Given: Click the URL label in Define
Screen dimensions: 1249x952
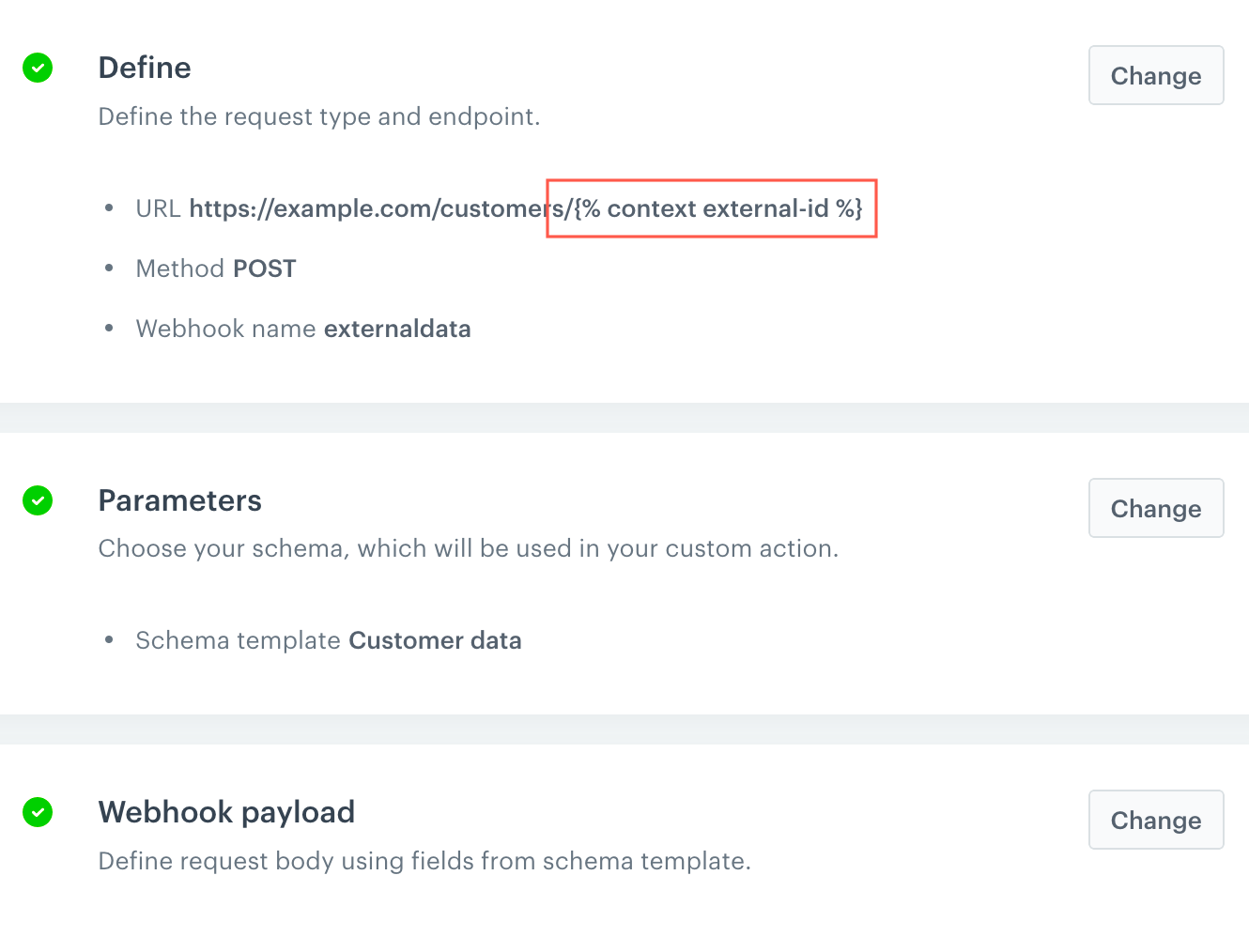Looking at the screenshot, I should (x=158, y=208).
